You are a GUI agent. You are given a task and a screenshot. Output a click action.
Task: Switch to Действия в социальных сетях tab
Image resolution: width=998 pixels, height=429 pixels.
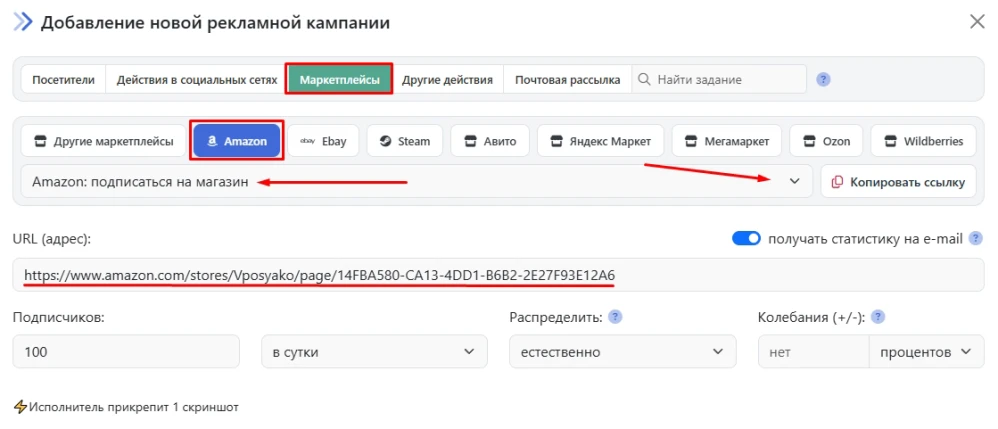[196, 80]
